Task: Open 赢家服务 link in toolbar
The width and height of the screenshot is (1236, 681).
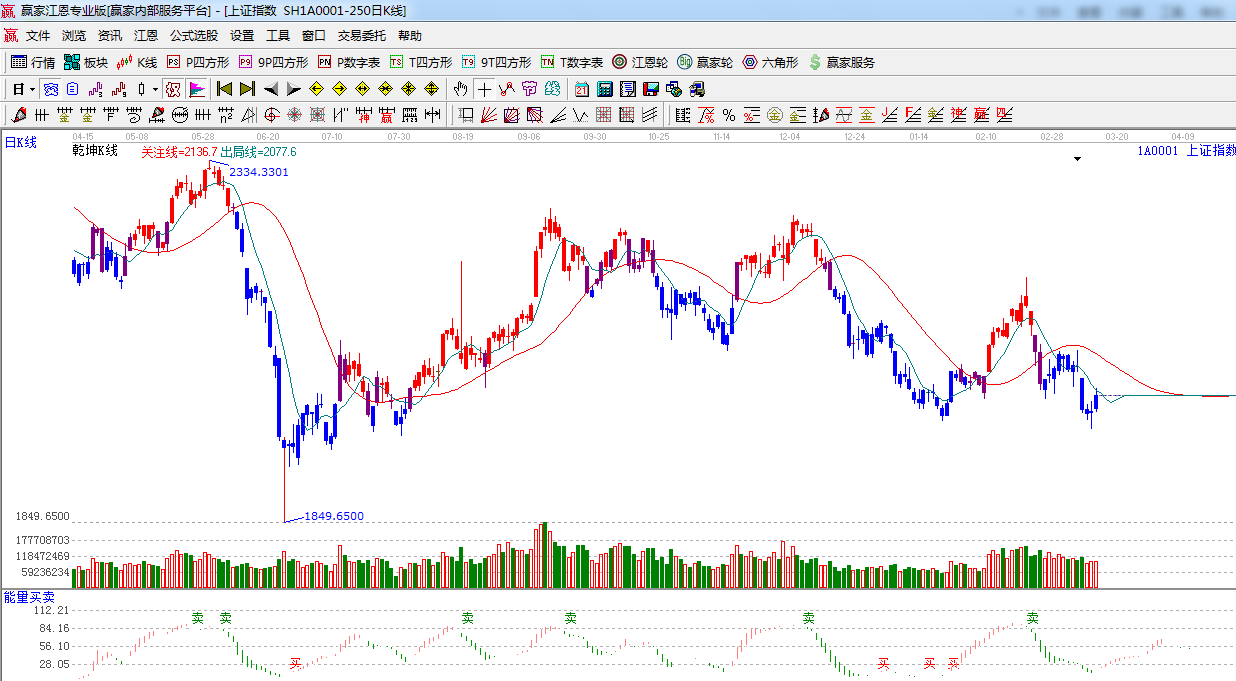Action: click(841, 62)
